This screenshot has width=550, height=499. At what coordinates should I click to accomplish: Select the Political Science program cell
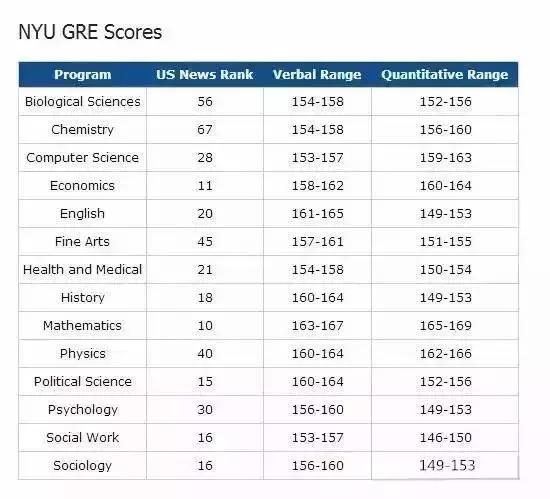click(x=82, y=382)
